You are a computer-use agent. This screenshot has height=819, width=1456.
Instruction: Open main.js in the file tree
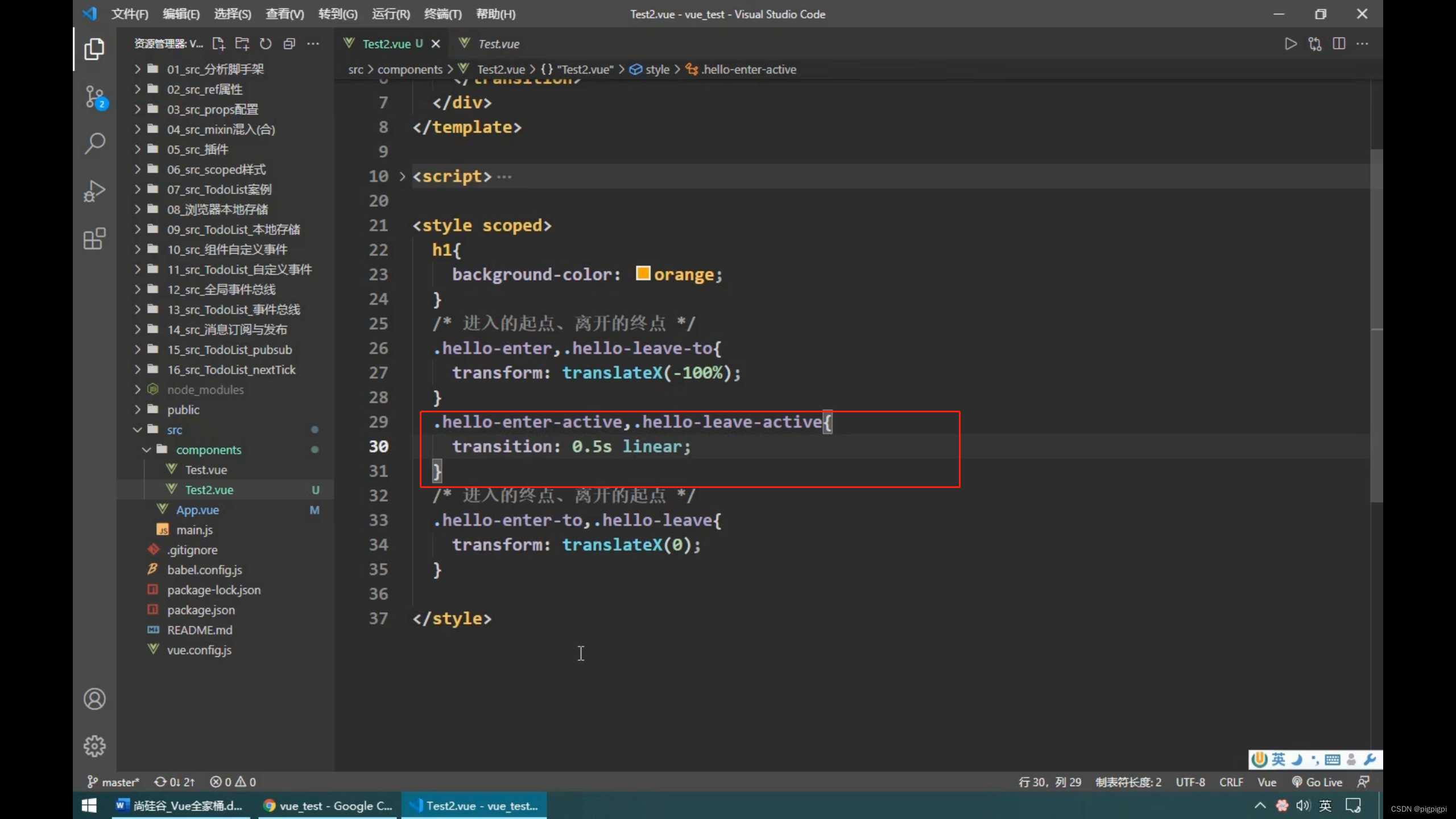225,530
